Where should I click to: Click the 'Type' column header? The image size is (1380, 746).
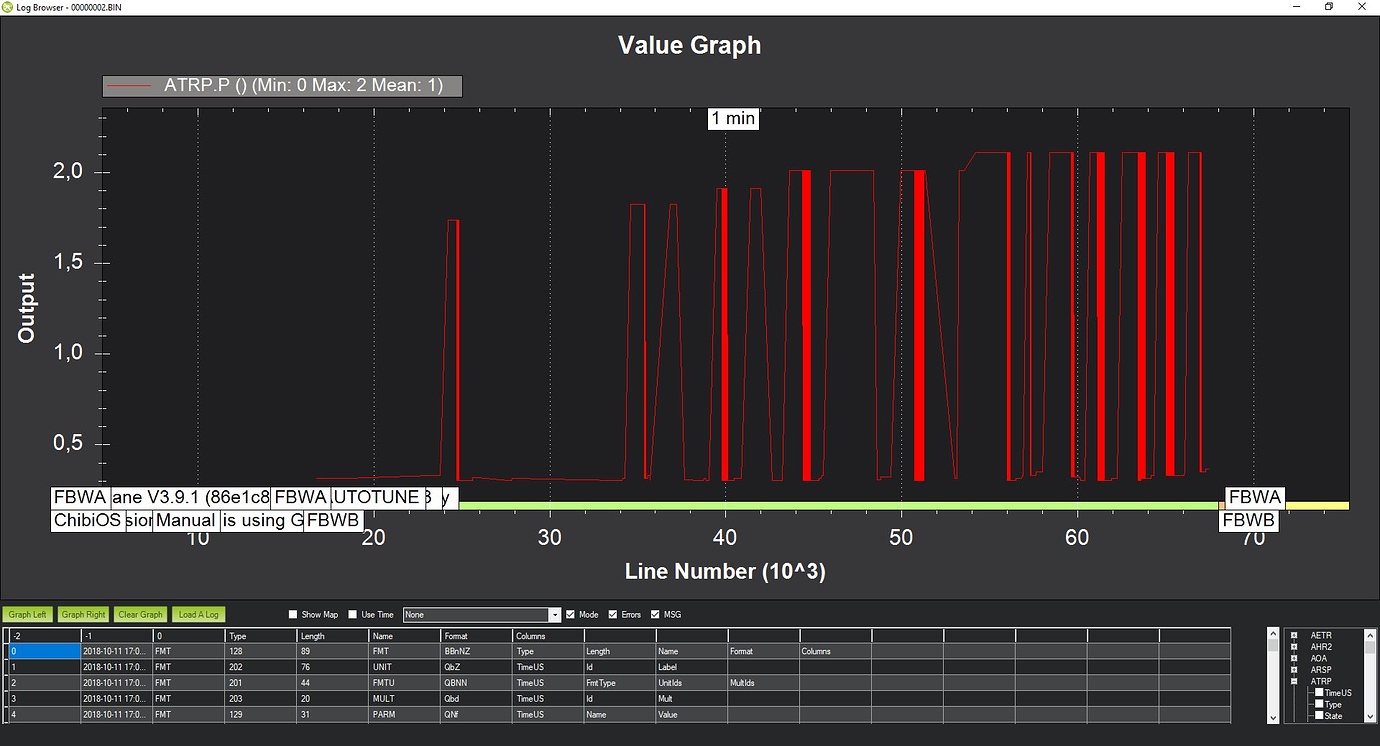point(260,635)
